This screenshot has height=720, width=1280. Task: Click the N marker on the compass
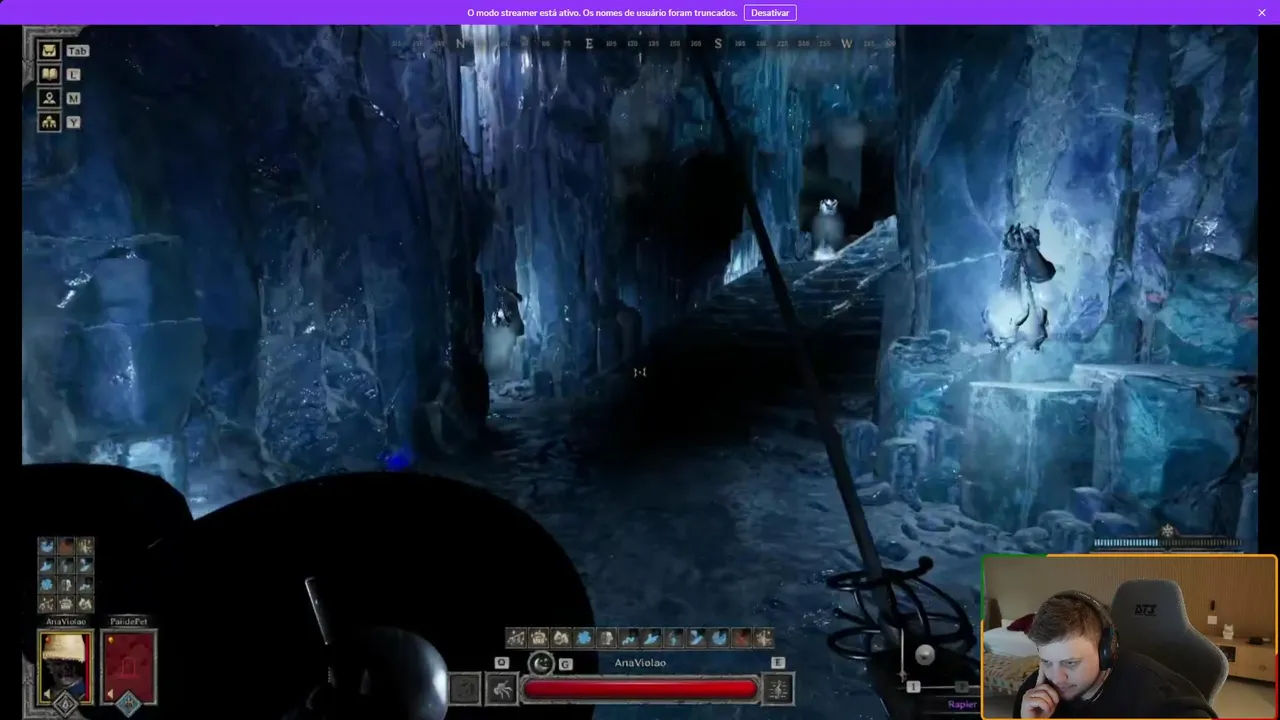[x=461, y=44]
